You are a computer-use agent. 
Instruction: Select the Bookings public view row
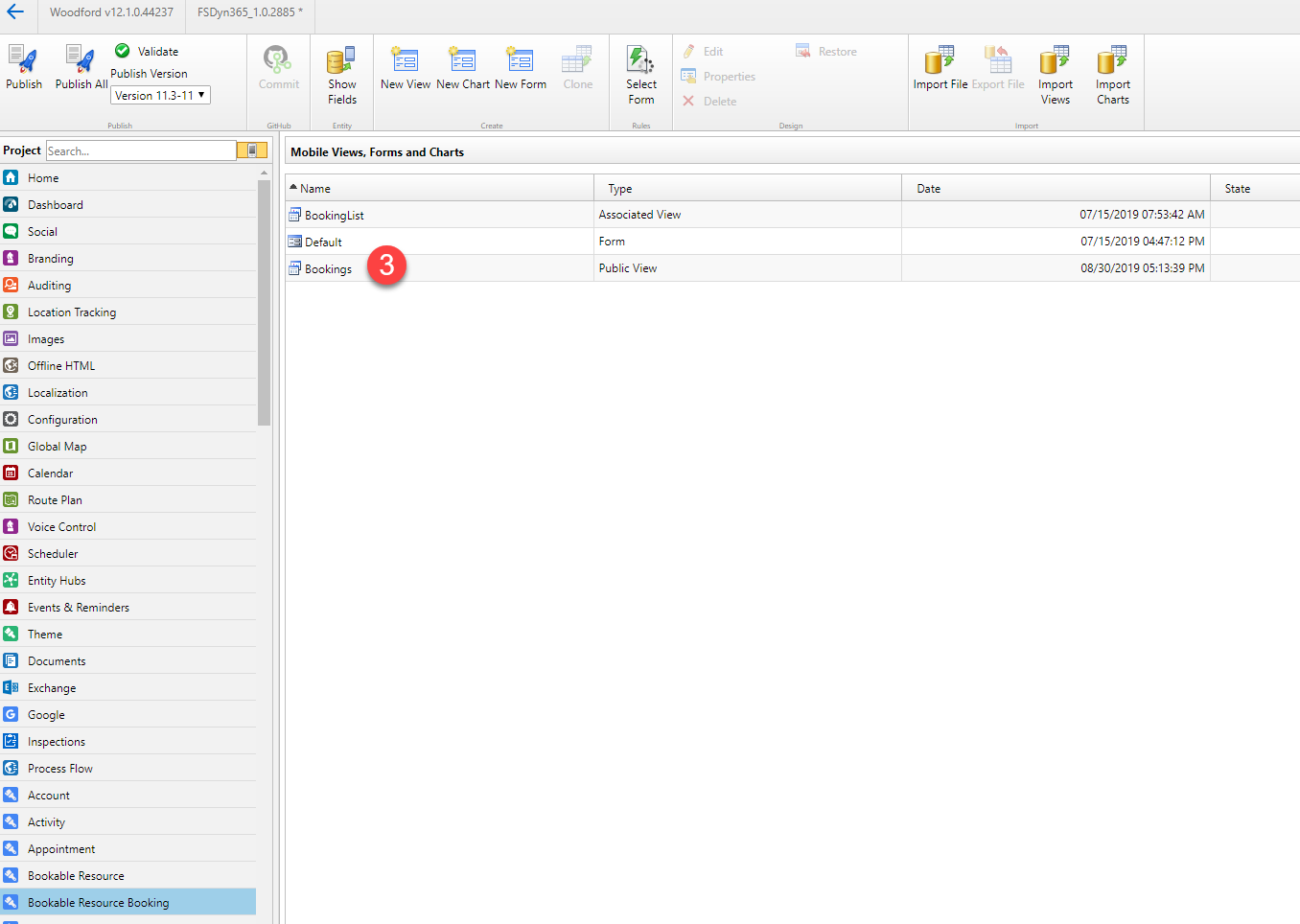[x=792, y=268]
